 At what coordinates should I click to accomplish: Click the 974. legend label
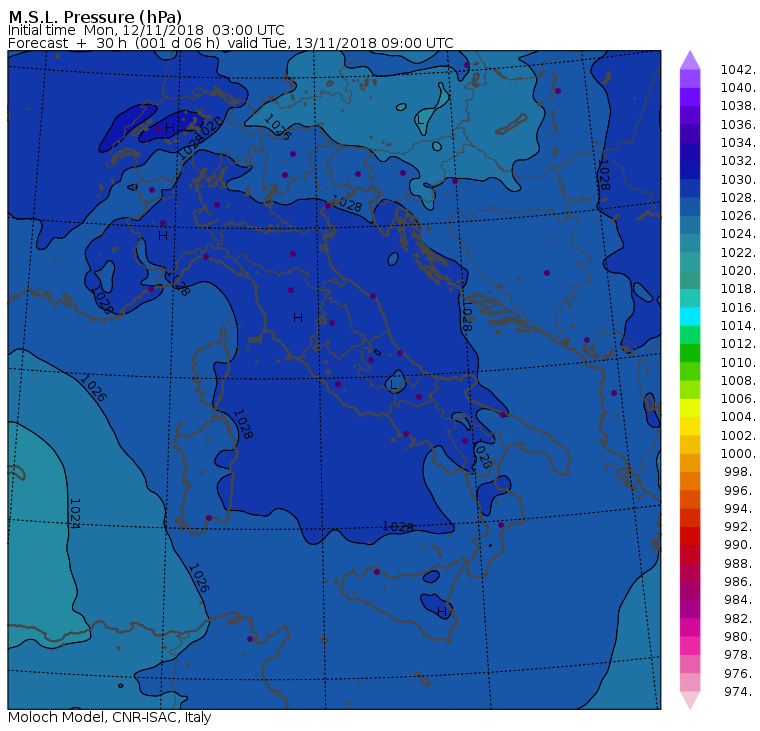coord(740,691)
